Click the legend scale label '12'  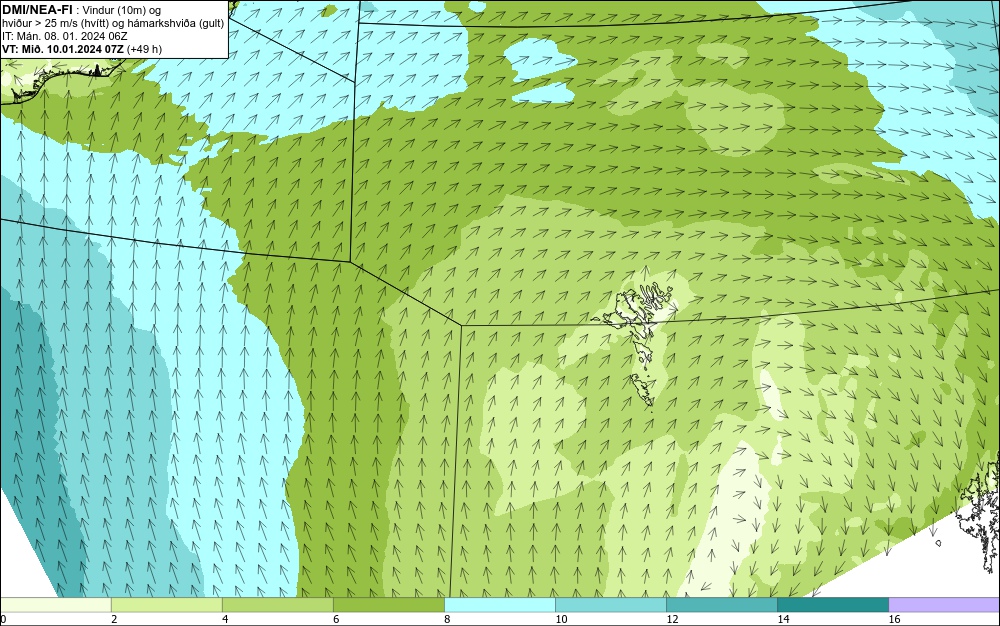(x=672, y=619)
